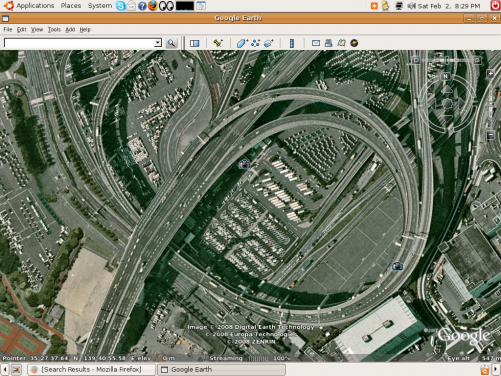The height and width of the screenshot is (376, 501).
Task: Open the Tools menu
Action: tap(54, 30)
